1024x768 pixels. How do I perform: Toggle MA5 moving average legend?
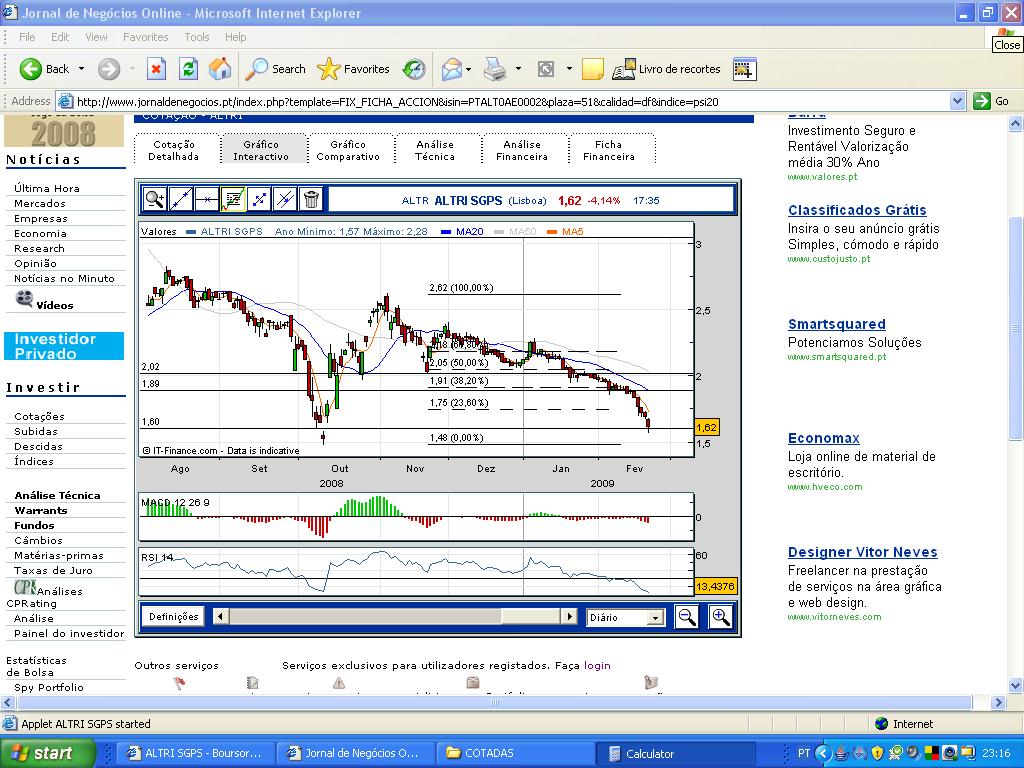[x=566, y=231]
